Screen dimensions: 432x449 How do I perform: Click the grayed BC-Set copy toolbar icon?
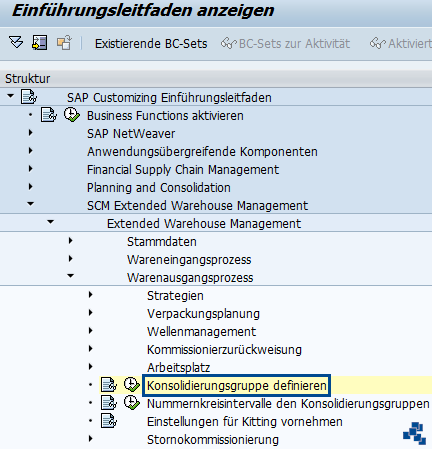click(64, 43)
